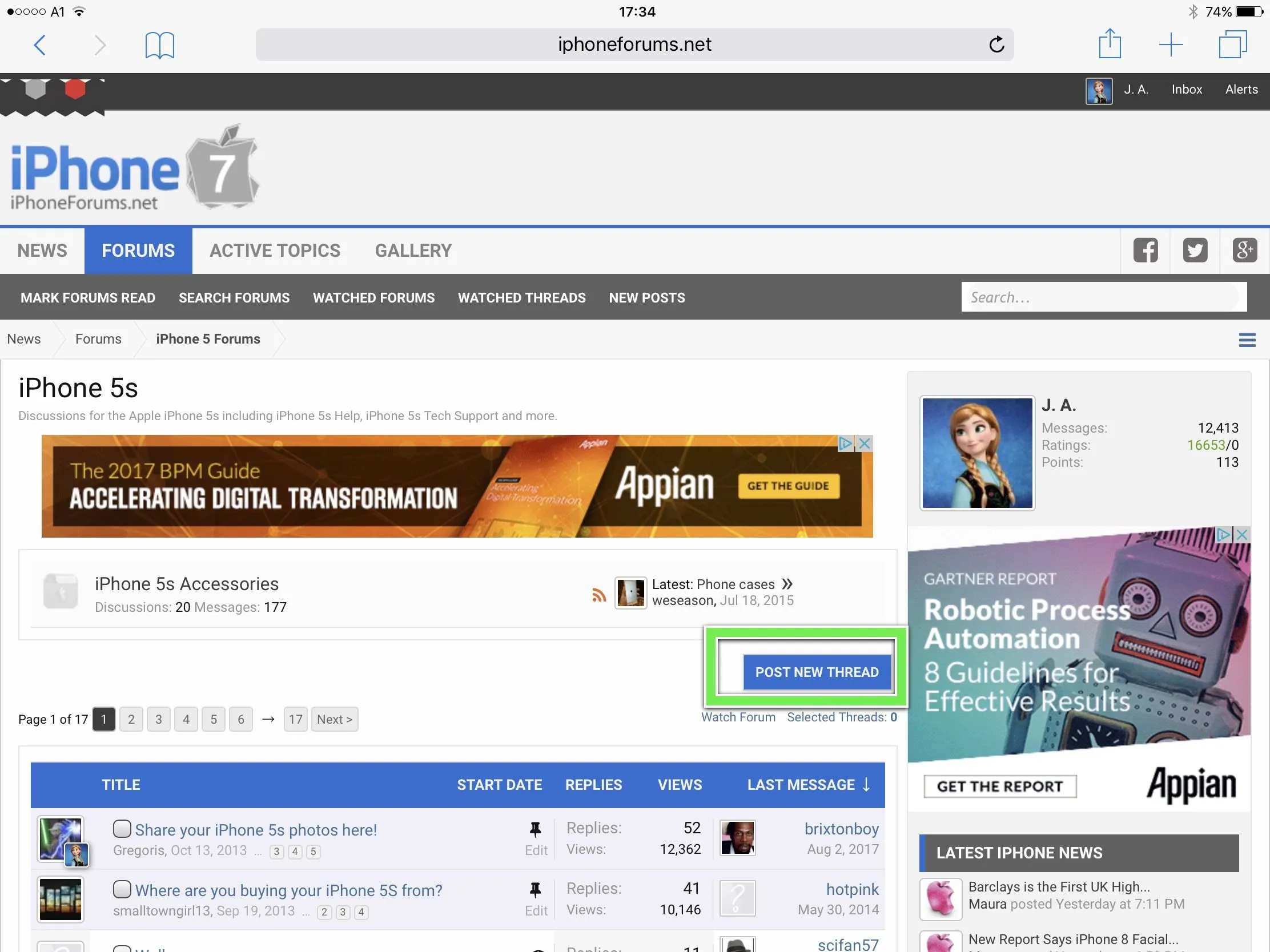This screenshot has height=952, width=1270.
Task: Click the Google Plus icon
Action: coord(1244,251)
